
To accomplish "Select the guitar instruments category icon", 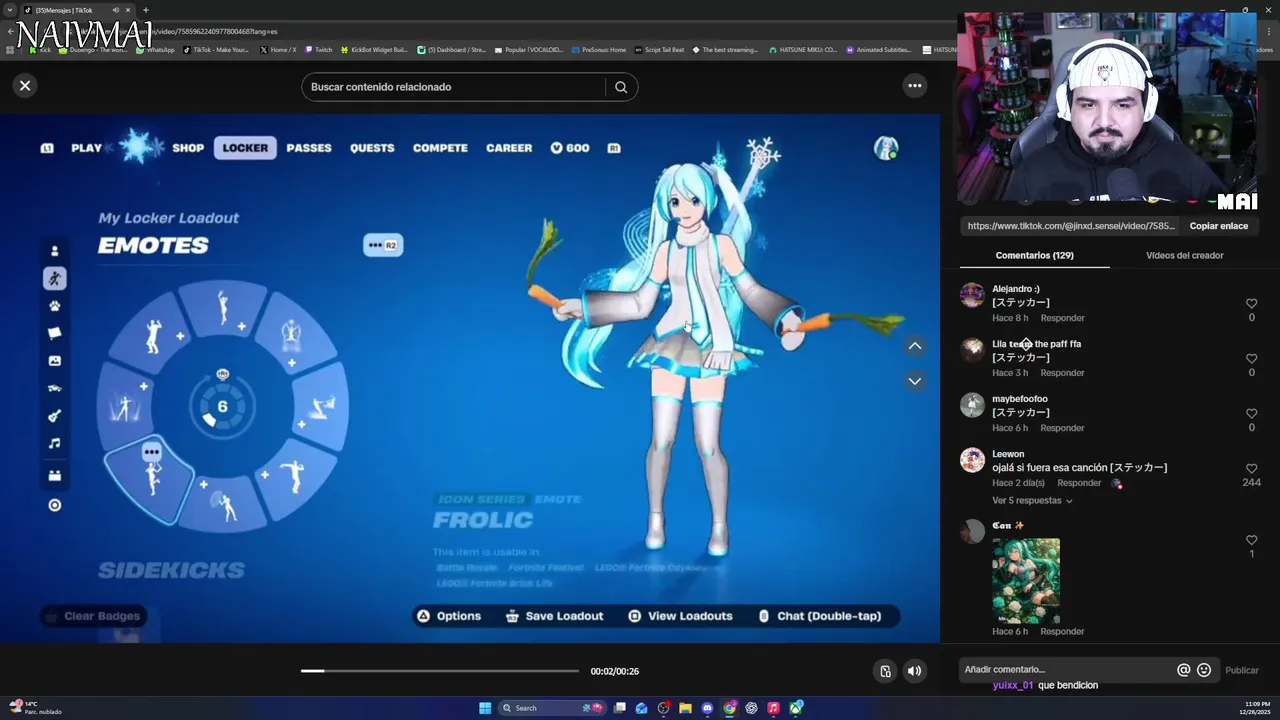I will point(55,416).
